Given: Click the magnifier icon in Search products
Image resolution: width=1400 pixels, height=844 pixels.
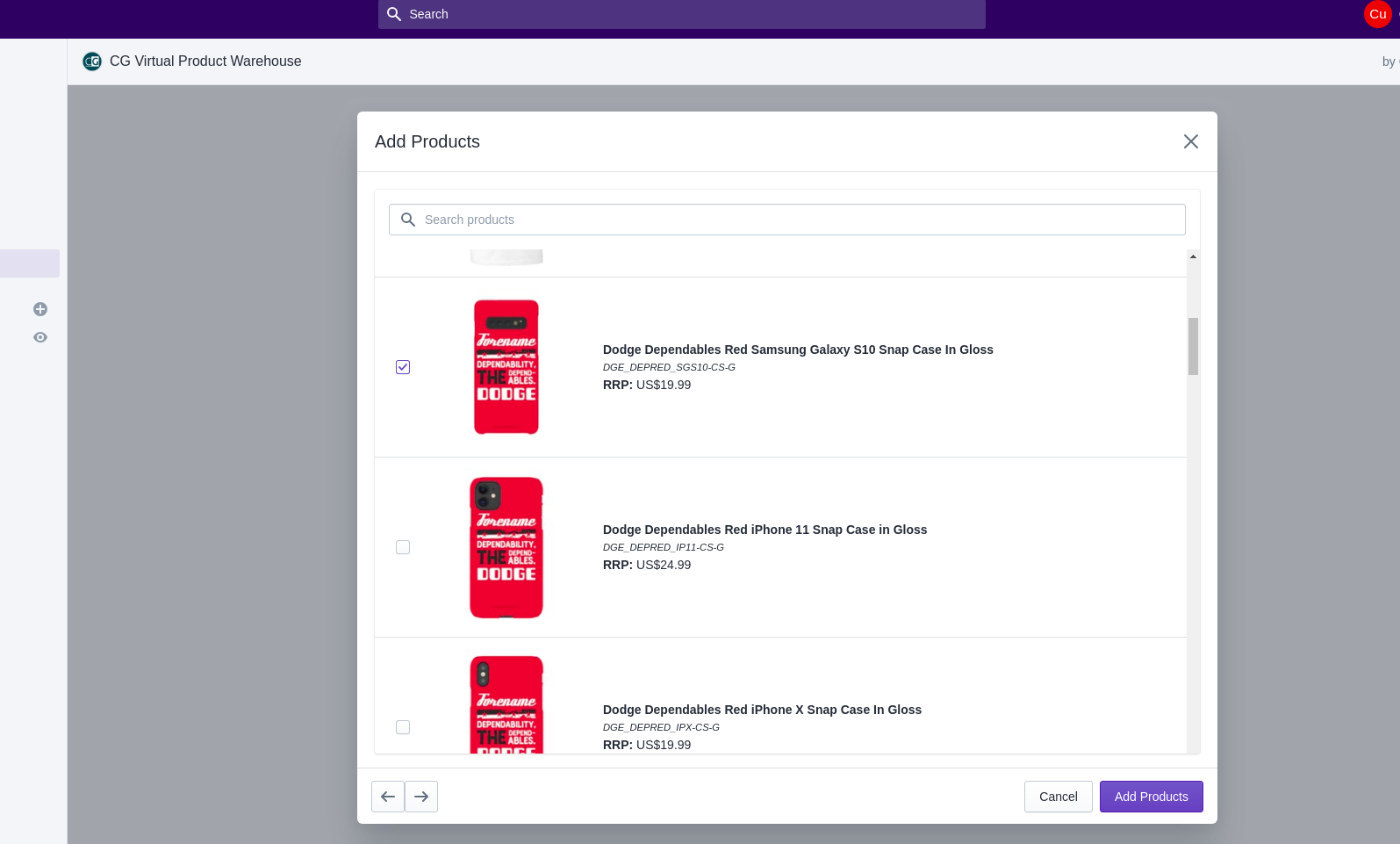Looking at the screenshot, I should 408,220.
